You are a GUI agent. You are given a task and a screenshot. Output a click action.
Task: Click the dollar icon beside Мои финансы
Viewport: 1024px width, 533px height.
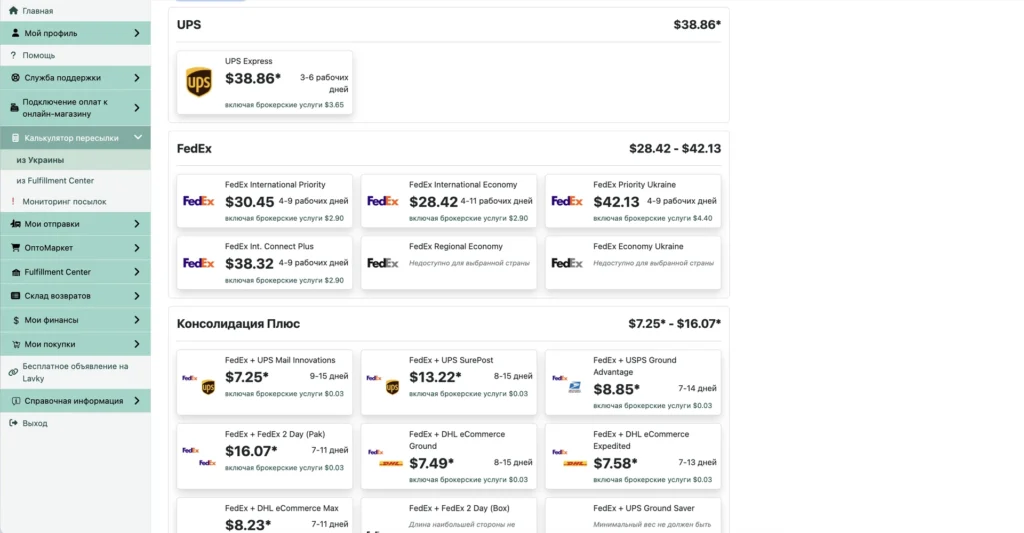tap(16, 320)
